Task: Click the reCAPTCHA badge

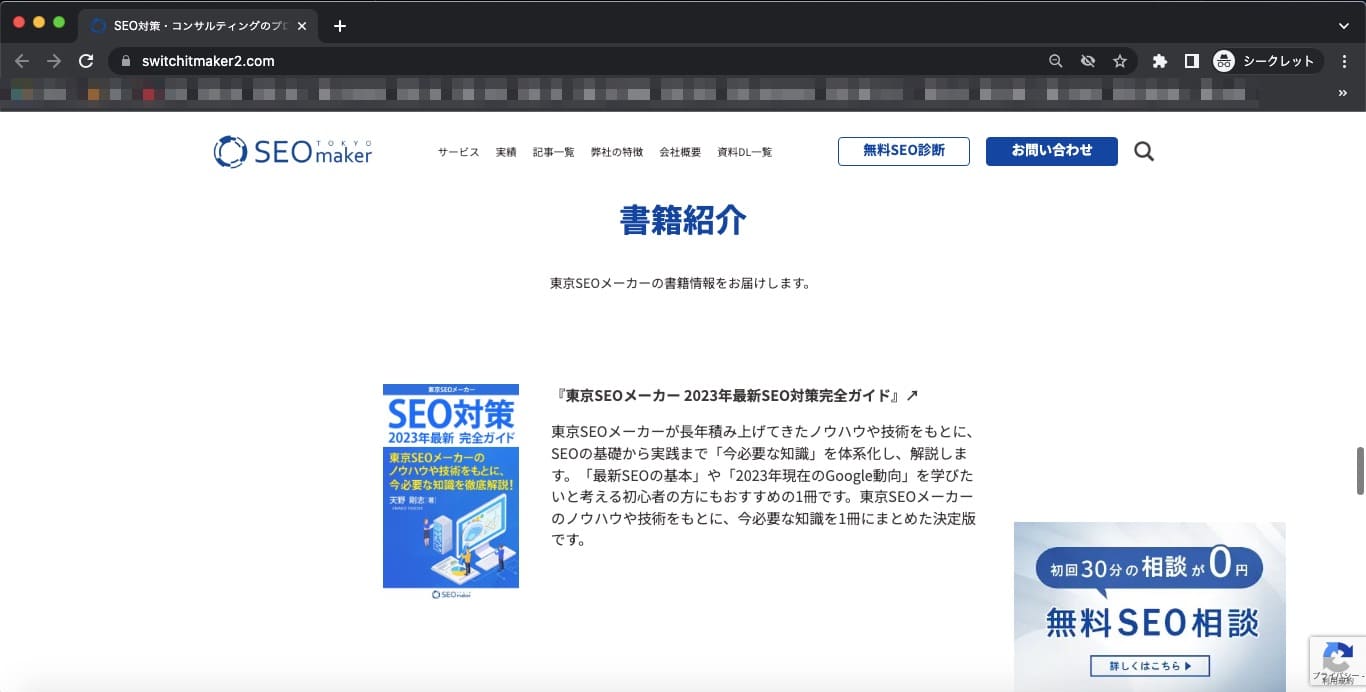Action: (x=1338, y=661)
